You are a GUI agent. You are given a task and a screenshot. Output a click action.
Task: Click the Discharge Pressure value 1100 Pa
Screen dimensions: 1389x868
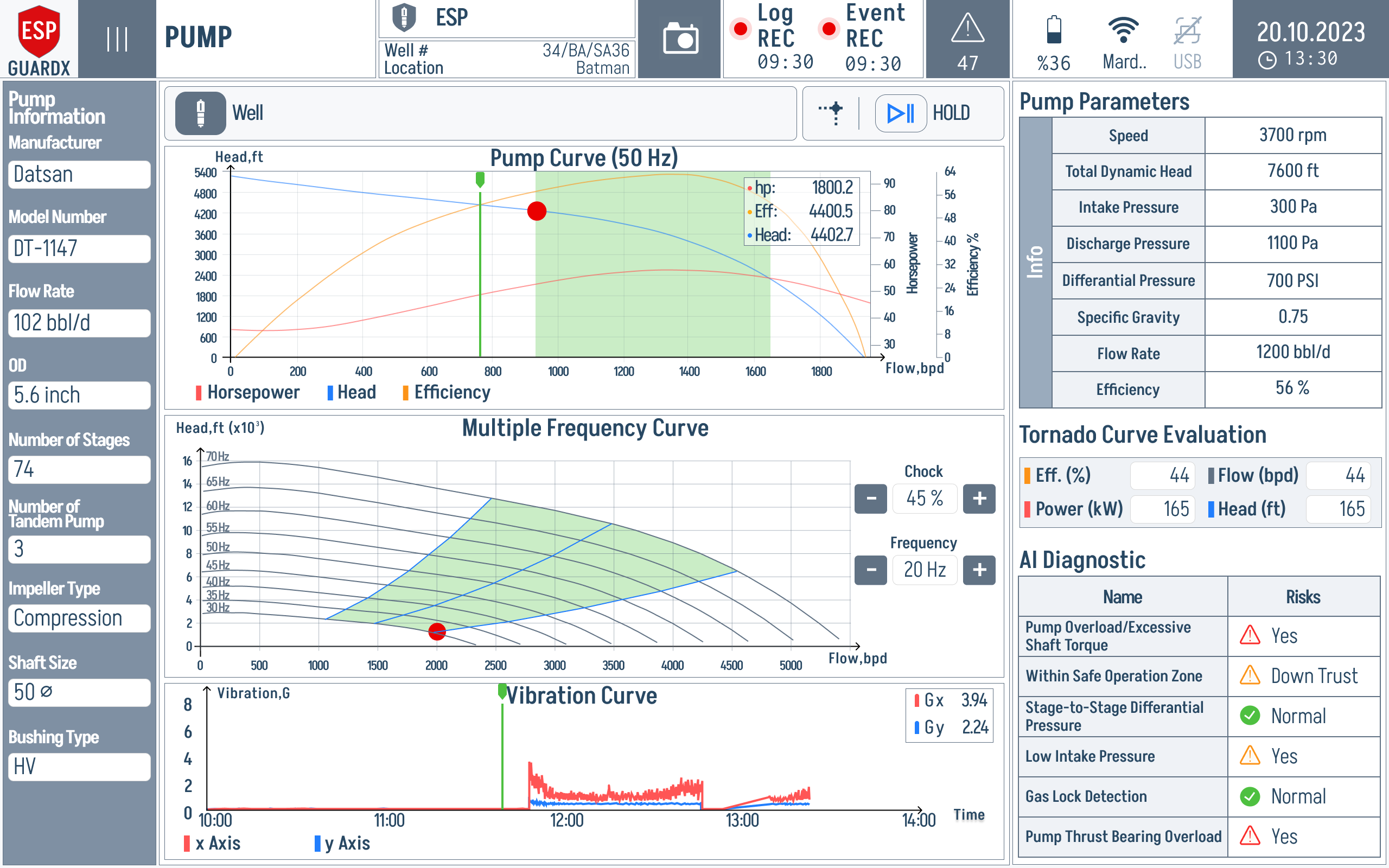pos(1292,244)
